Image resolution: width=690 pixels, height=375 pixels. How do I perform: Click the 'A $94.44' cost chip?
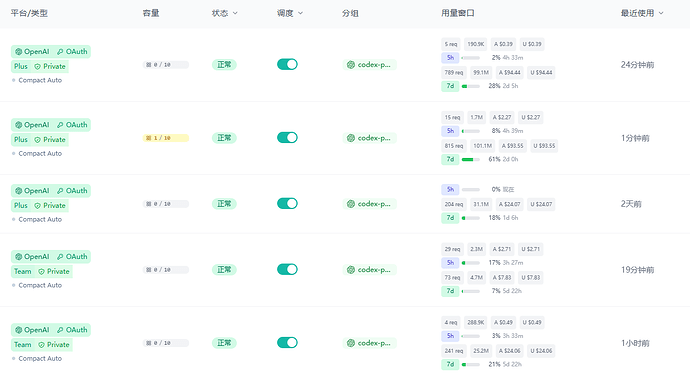[510, 73]
